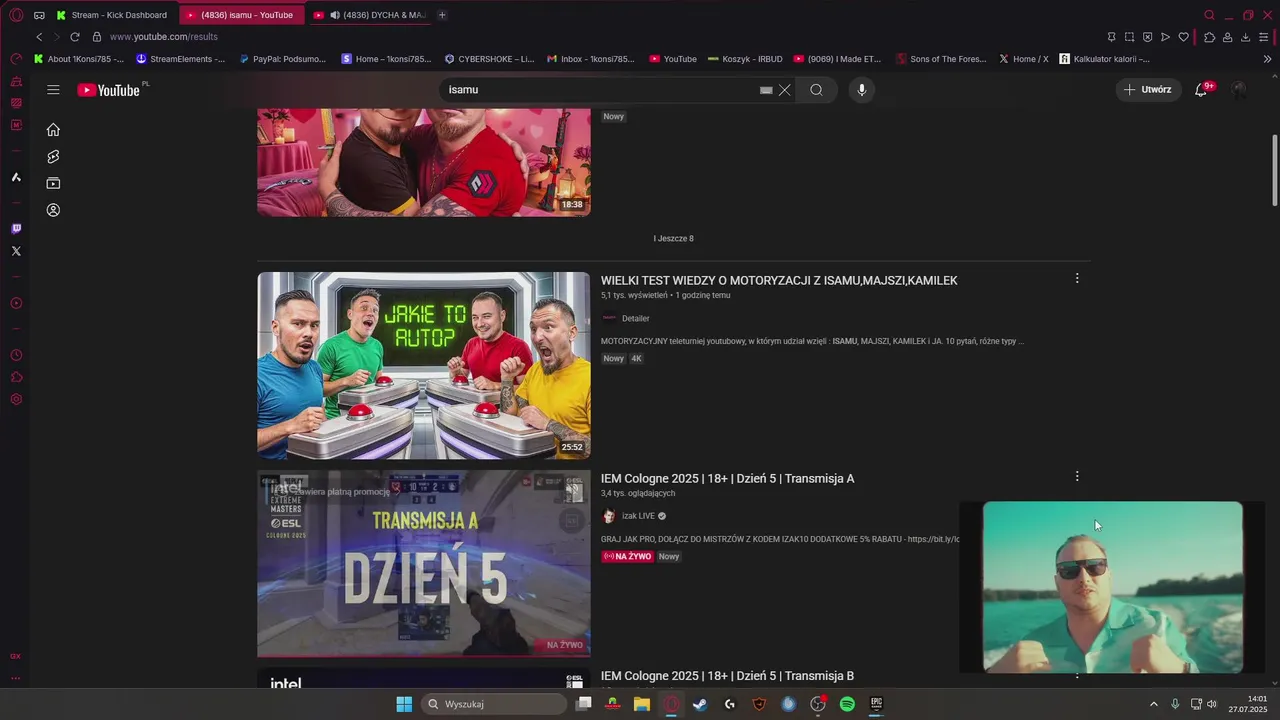The height and width of the screenshot is (720, 1280).
Task: Click the magnifier search button
Action: 816,90
